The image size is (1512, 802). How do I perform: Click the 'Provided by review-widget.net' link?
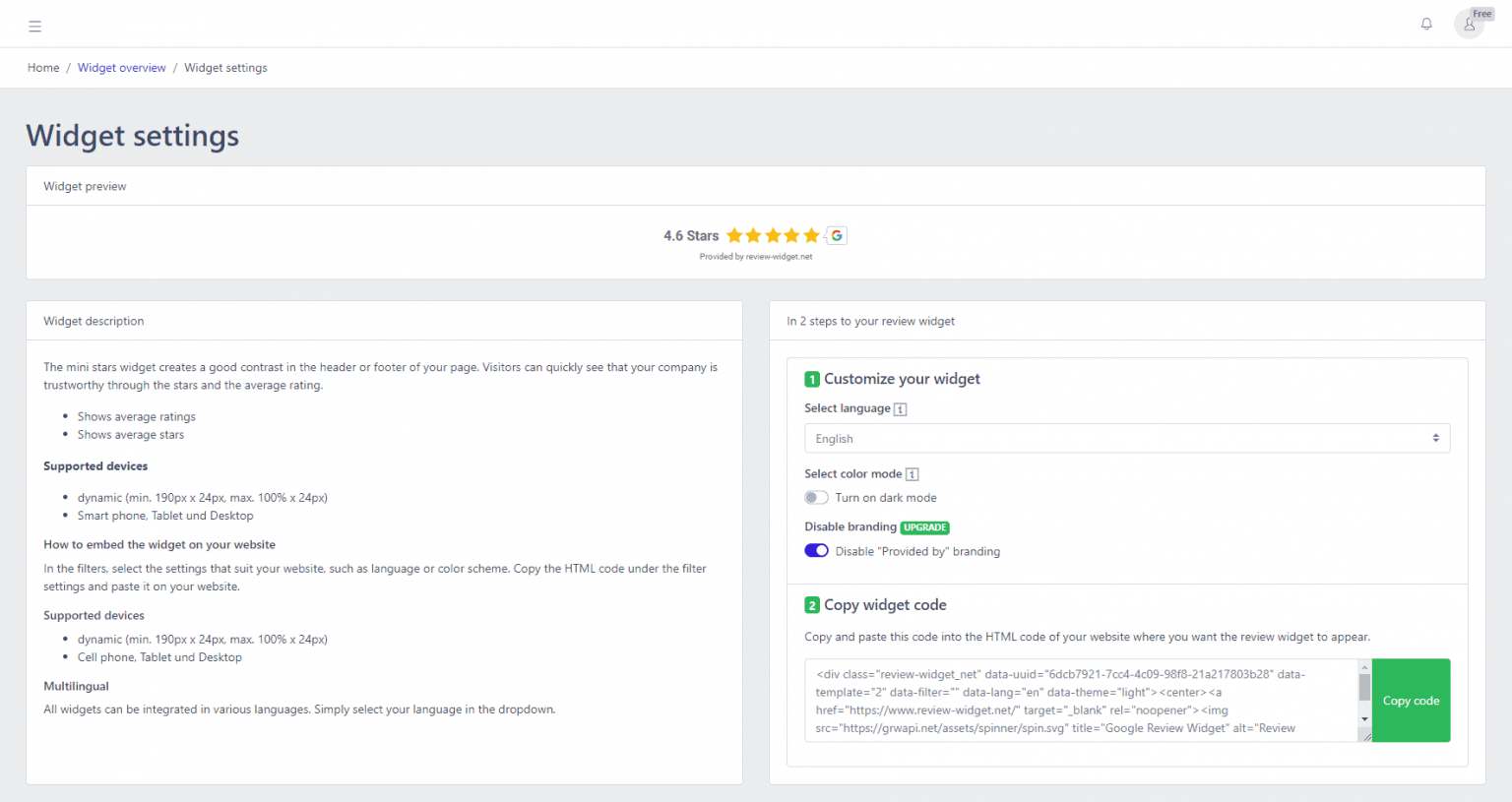tap(755, 256)
